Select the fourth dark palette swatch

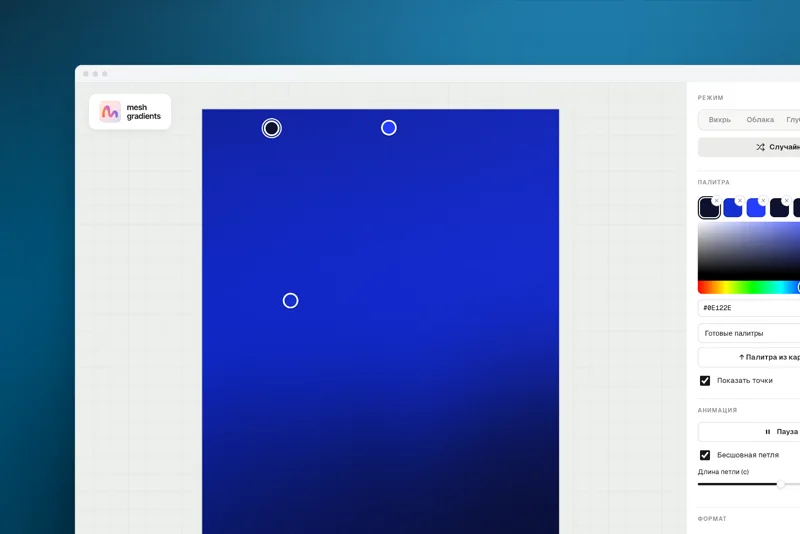780,208
